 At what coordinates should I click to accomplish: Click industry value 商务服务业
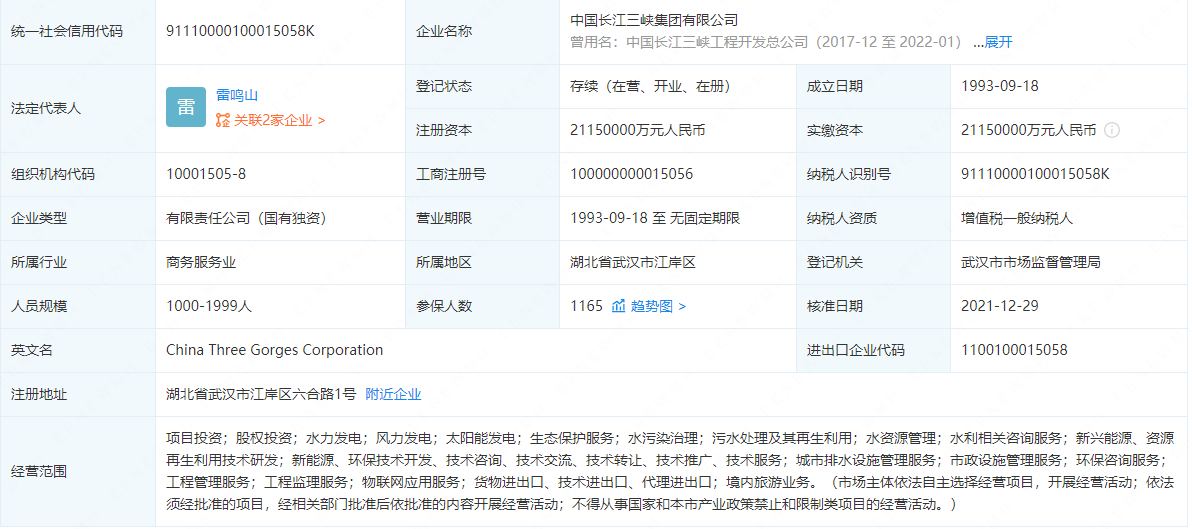pos(201,263)
